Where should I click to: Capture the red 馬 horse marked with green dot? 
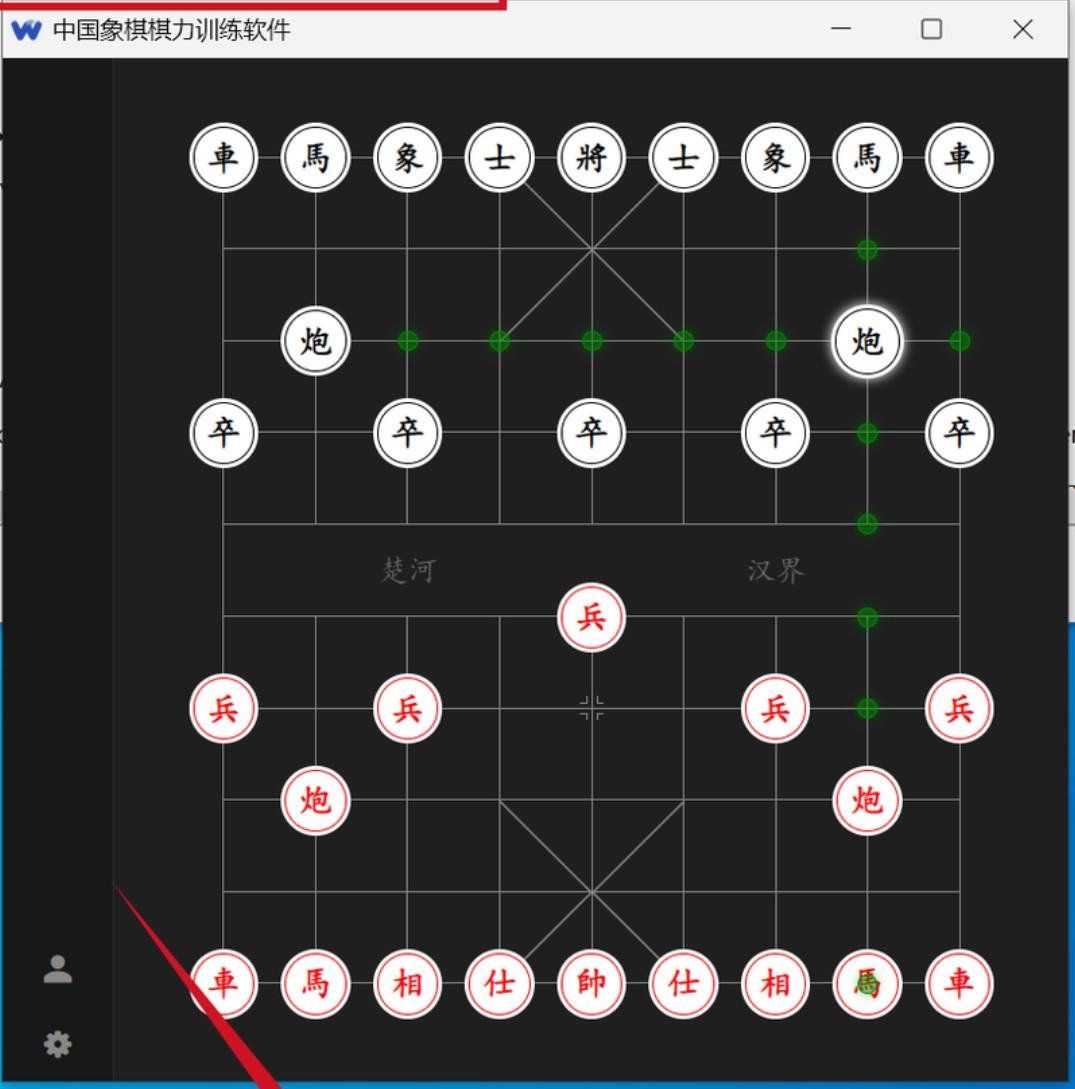[867, 983]
